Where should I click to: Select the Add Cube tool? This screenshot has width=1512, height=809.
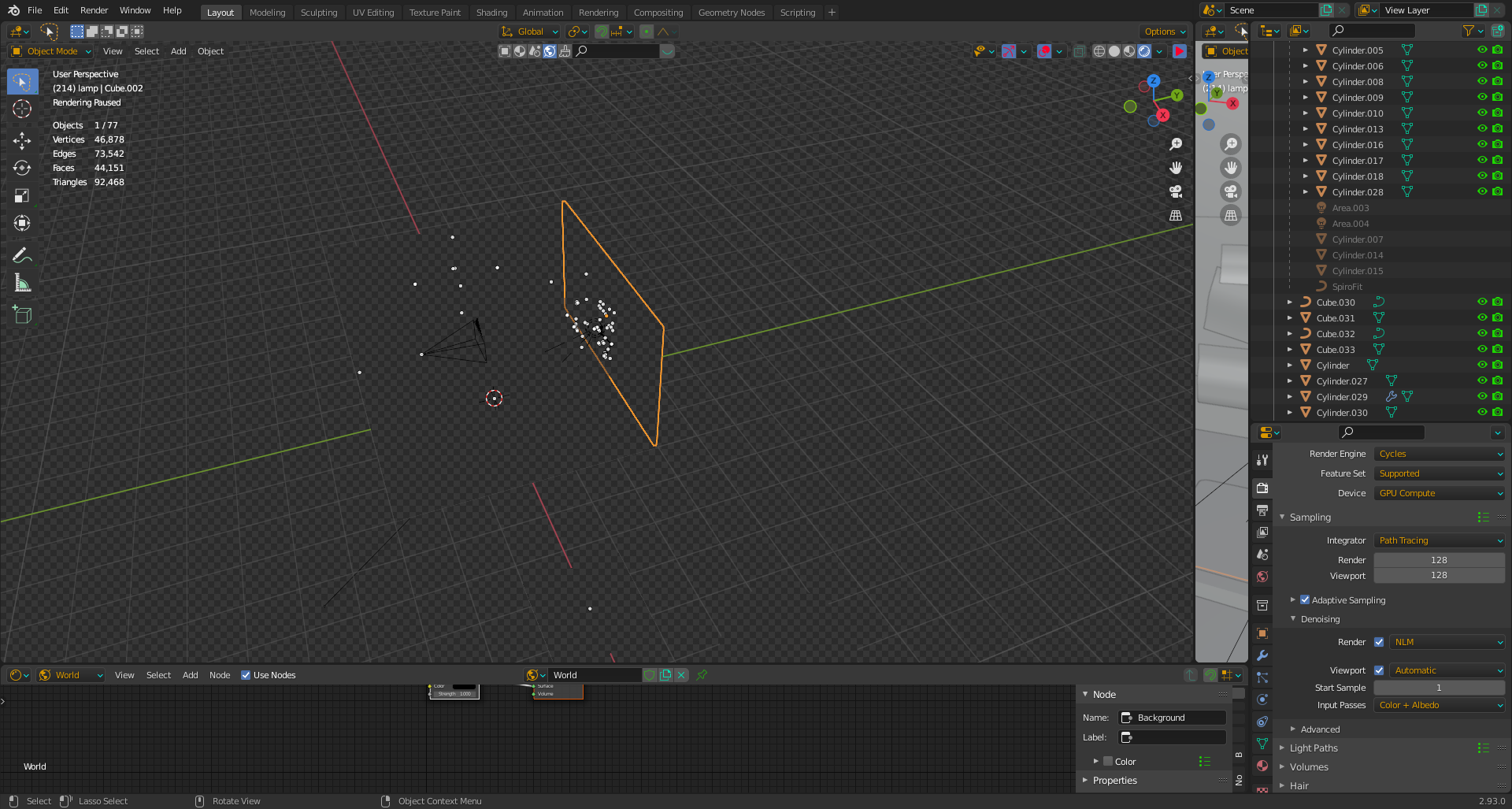[x=22, y=315]
